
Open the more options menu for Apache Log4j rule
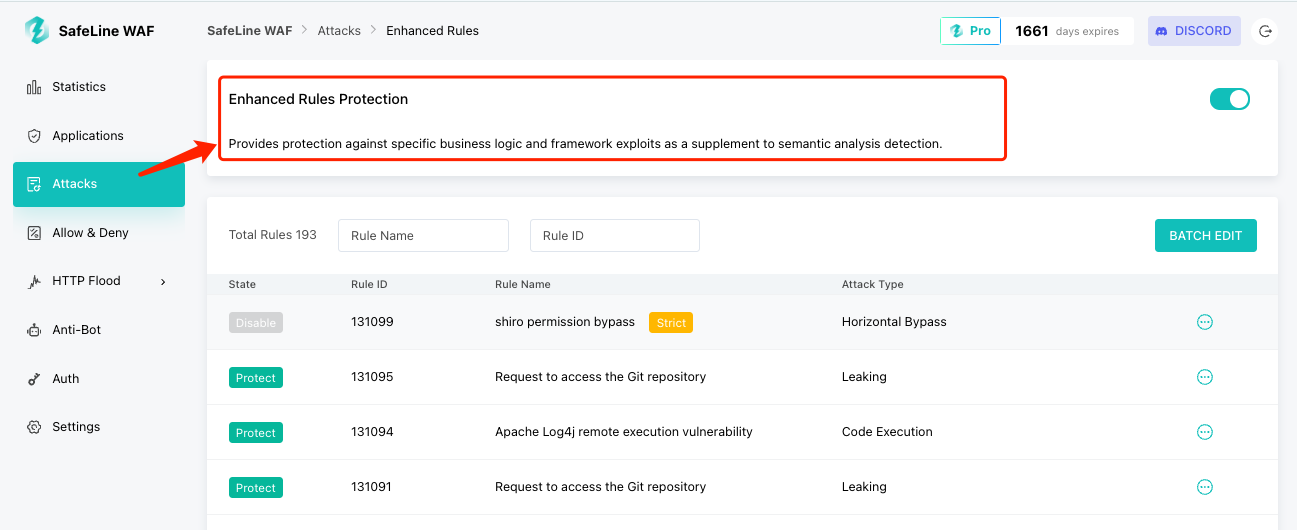[1205, 432]
